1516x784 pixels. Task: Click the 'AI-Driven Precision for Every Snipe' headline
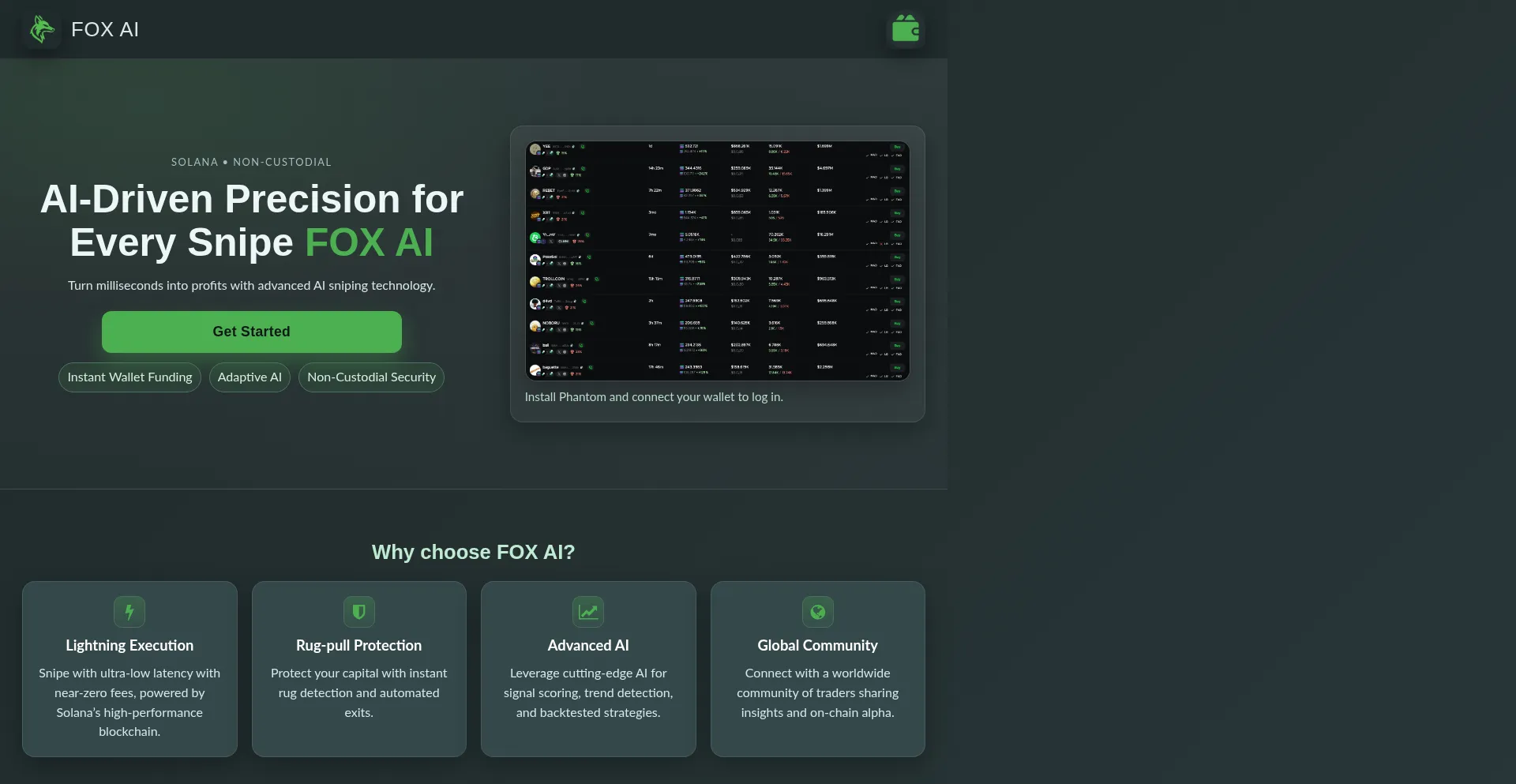[x=252, y=220]
